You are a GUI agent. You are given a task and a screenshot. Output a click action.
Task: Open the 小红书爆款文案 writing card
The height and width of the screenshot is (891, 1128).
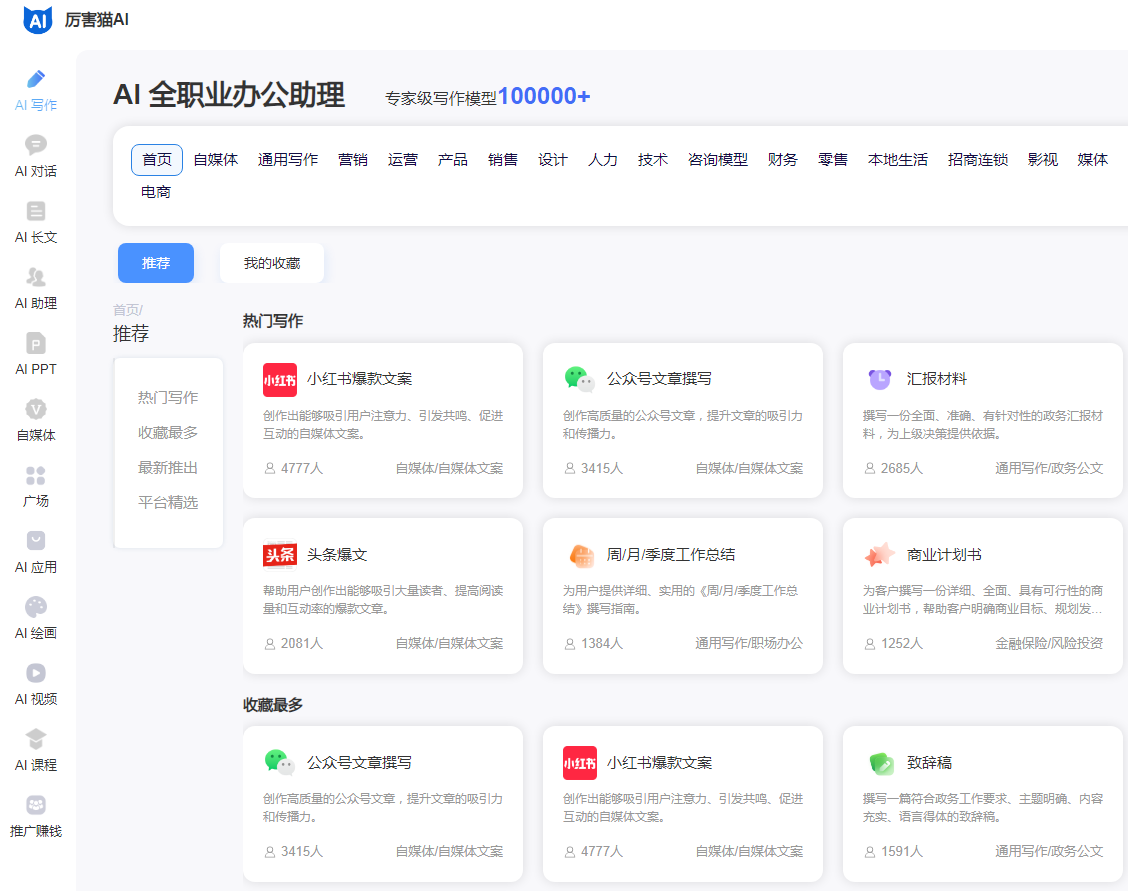click(383, 419)
